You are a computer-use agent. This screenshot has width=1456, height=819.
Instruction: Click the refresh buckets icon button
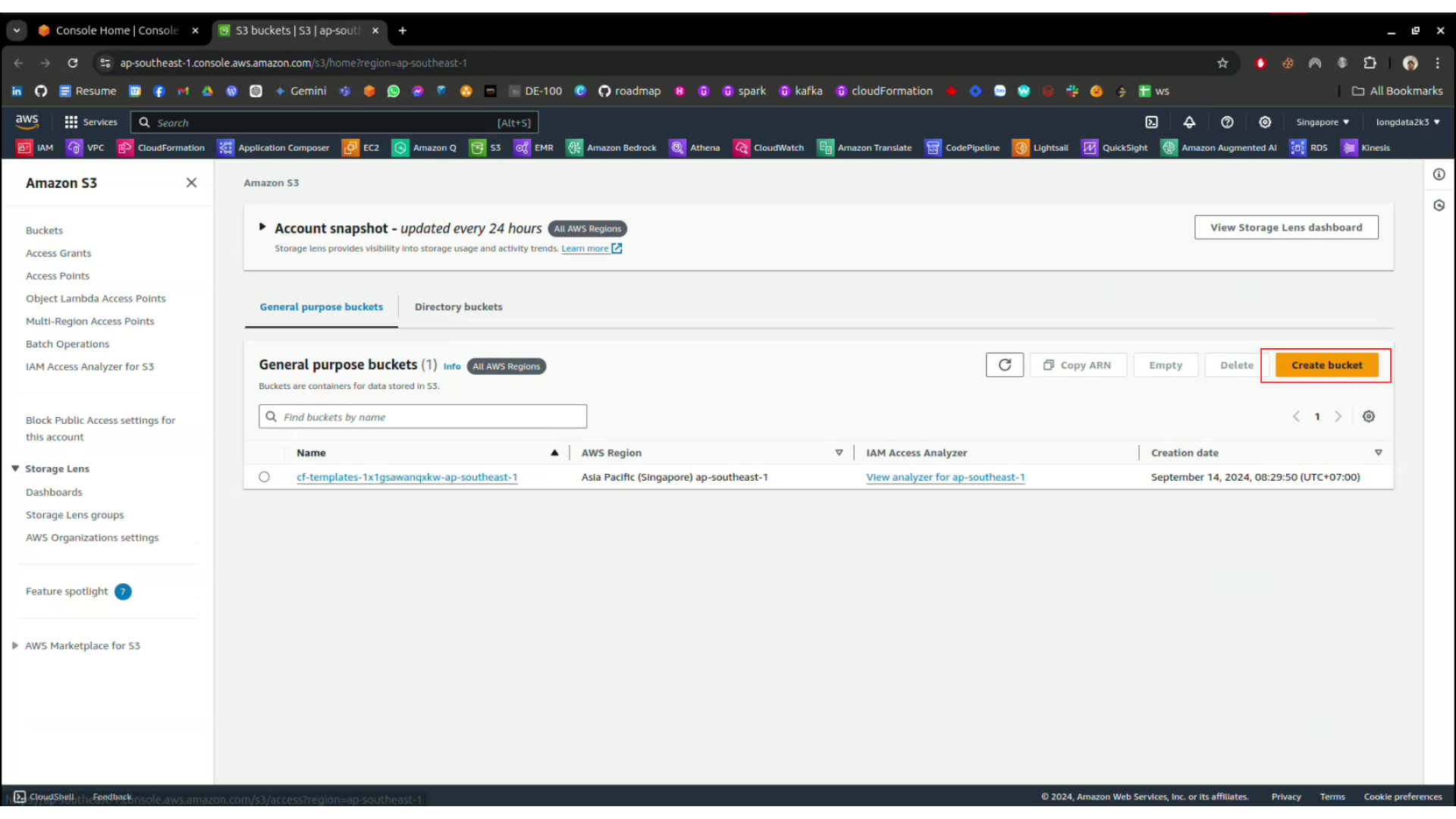(1004, 365)
